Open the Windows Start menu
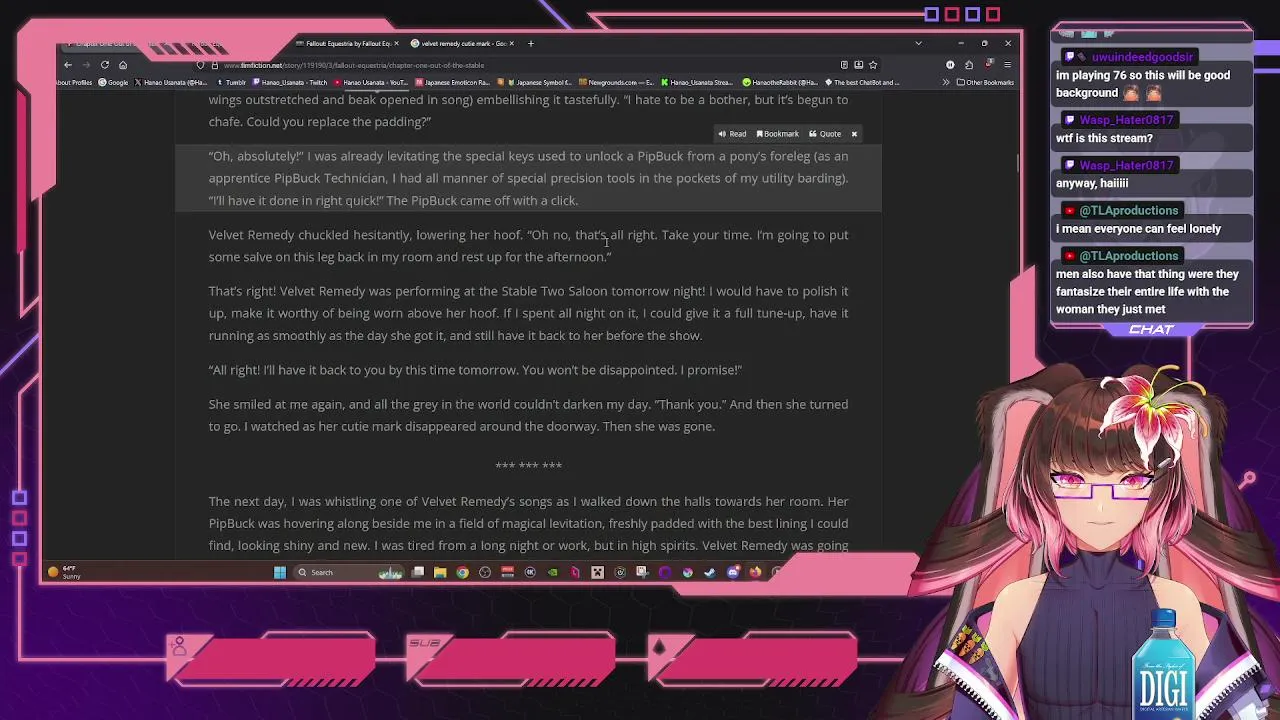Viewport: 1280px width, 720px height. 280,572
